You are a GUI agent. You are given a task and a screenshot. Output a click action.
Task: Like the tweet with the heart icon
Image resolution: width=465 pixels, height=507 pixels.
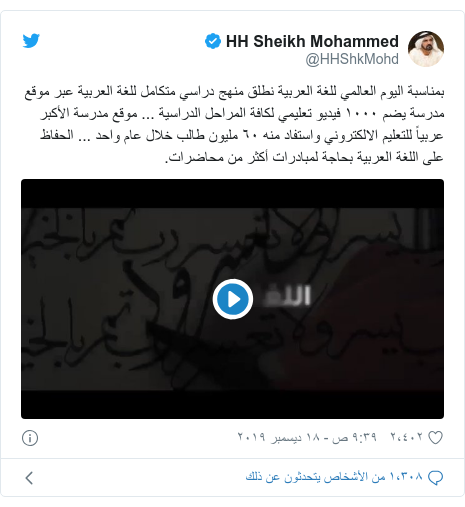point(435,438)
